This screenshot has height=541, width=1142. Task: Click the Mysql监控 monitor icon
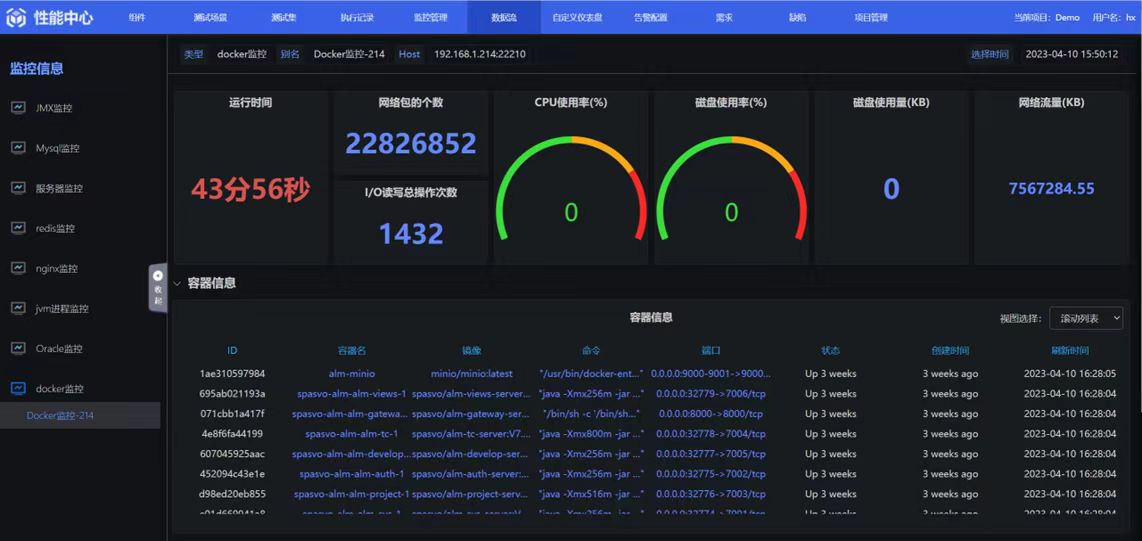[18, 148]
